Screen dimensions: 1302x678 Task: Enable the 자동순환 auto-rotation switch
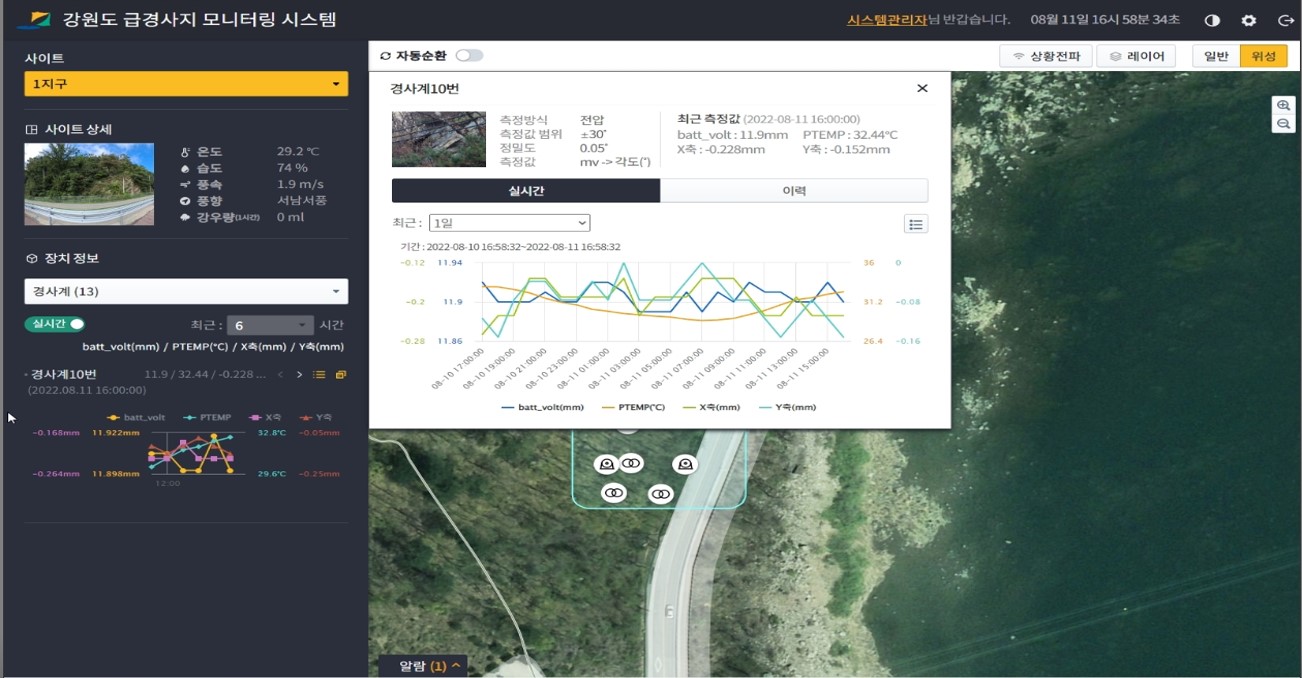coord(468,56)
